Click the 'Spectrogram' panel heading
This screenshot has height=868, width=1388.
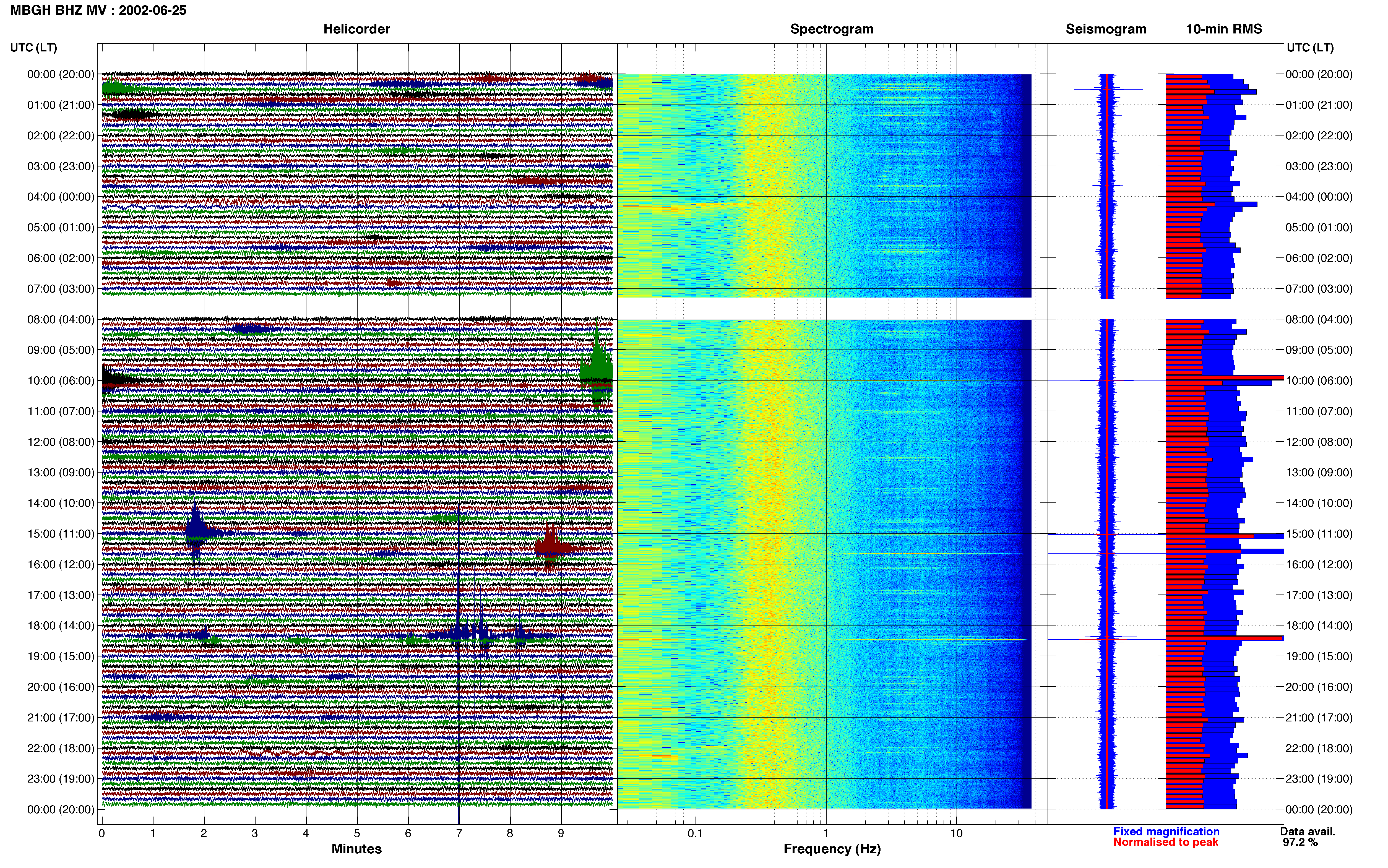tap(832, 29)
